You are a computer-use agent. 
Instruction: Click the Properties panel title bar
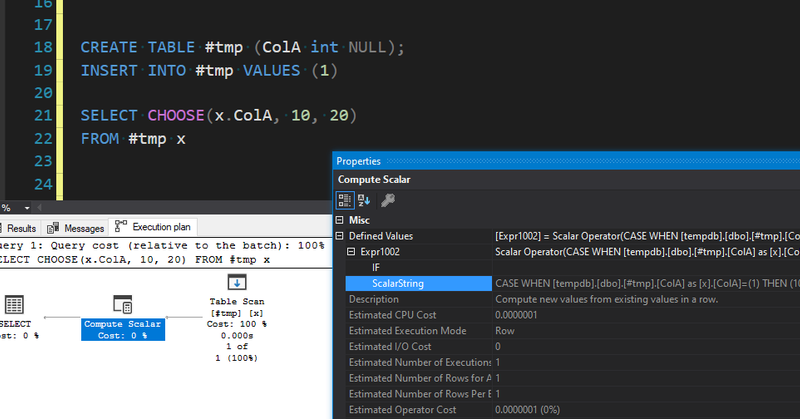coord(566,161)
